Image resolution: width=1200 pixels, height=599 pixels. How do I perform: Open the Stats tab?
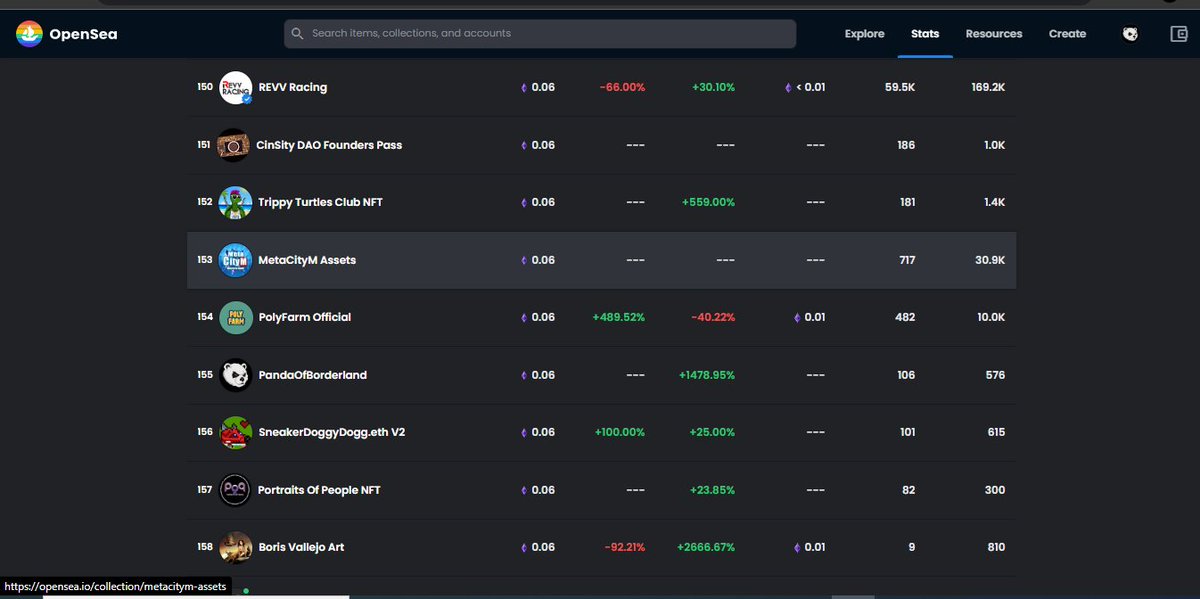coord(925,34)
